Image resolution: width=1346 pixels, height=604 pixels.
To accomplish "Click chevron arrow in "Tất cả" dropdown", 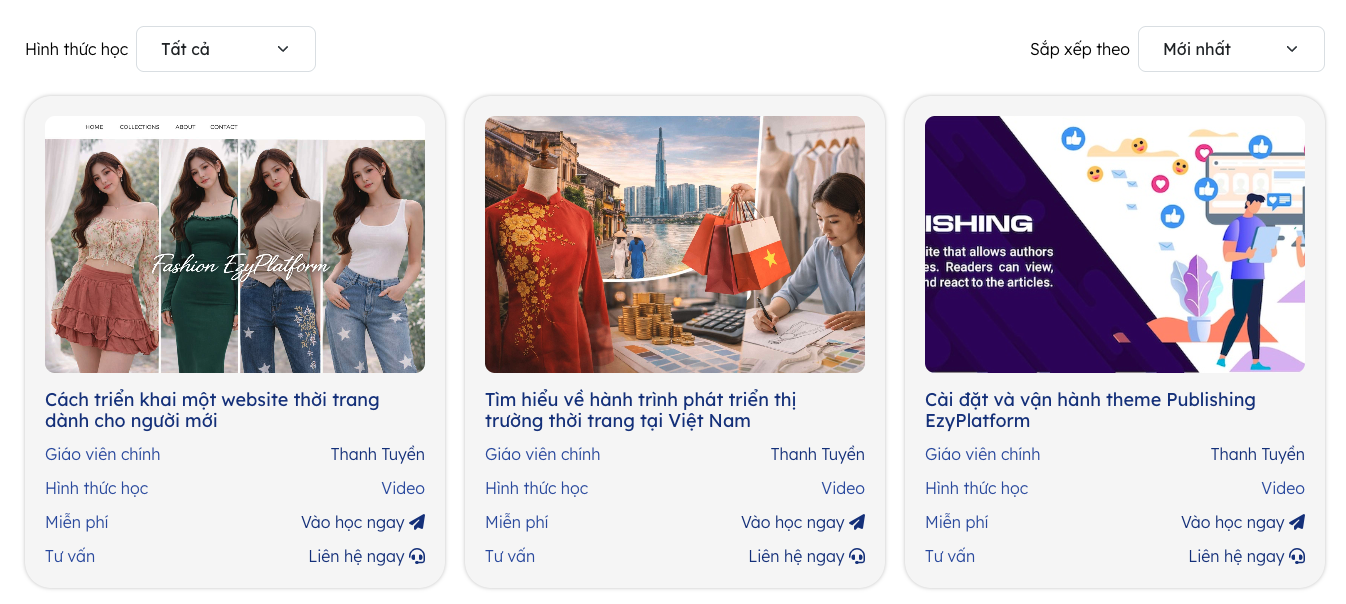I will click(x=283, y=49).
